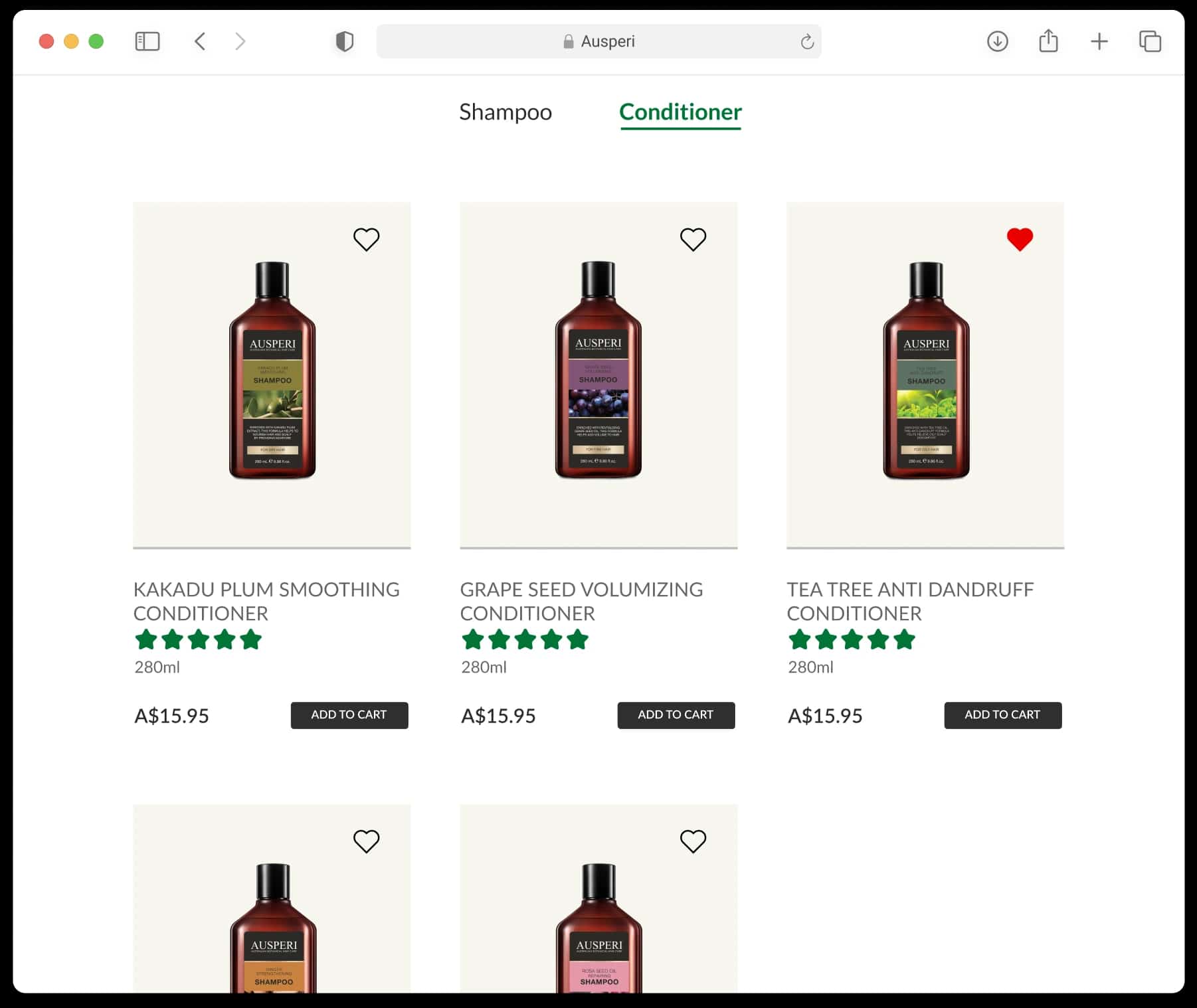Screen dimensions: 1197x1008
Task: Go forward with the forward arrow
Action: pyautogui.click(x=240, y=41)
